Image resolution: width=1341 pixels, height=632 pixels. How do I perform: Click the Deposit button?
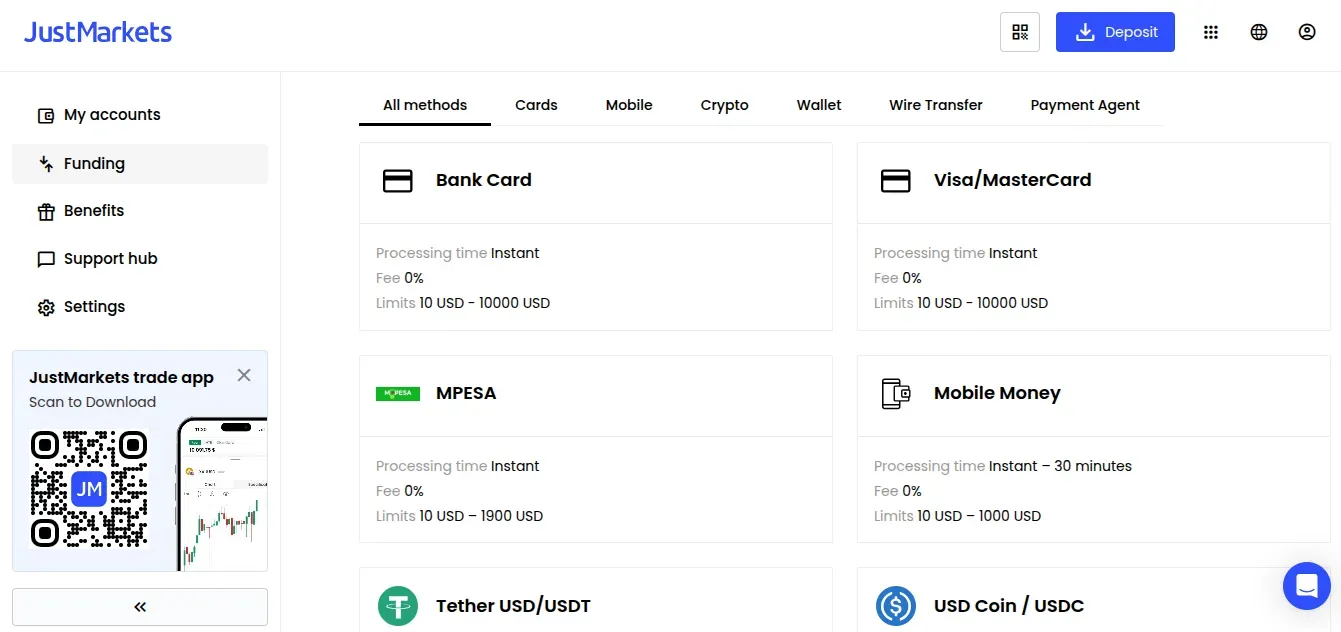pos(1115,32)
